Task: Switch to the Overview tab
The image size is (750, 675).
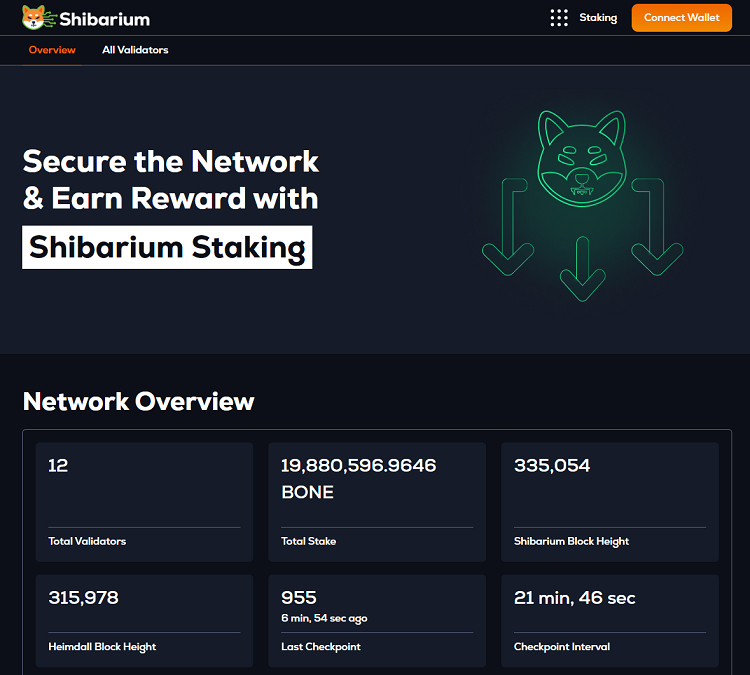Action: pos(52,50)
